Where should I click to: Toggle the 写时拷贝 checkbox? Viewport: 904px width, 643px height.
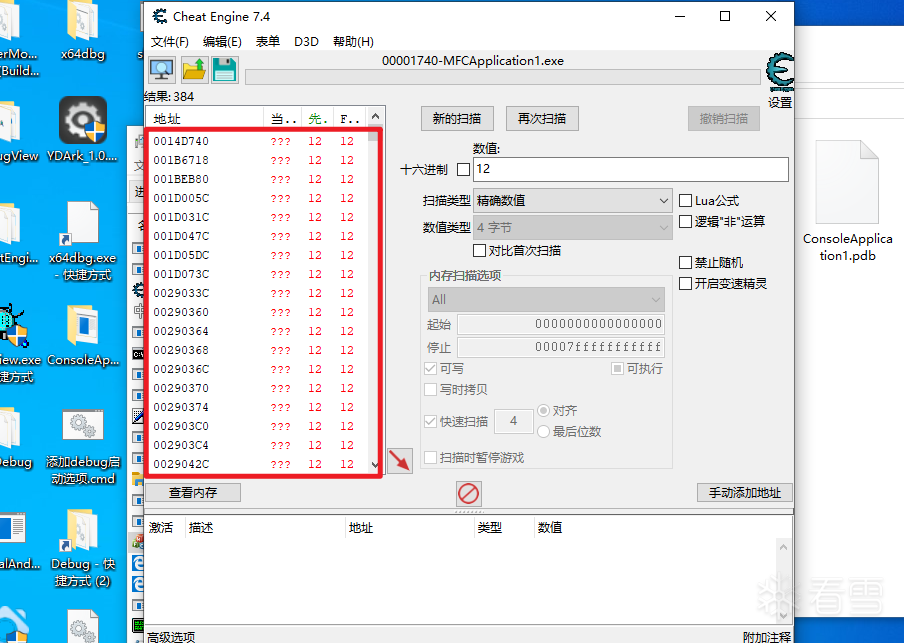pyautogui.click(x=430, y=389)
